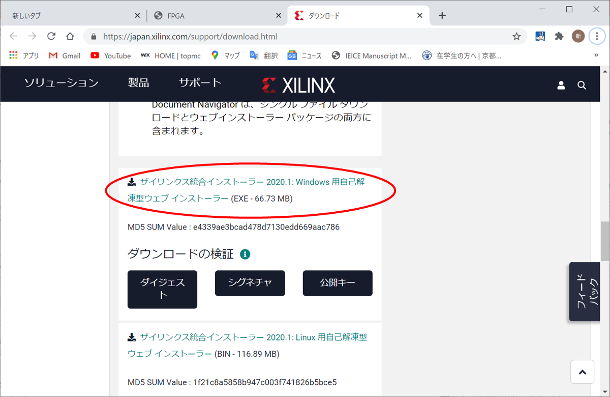Viewport: 610px width, 397px height.
Task: Open the Apps grid bookmark
Action: pyautogui.click(x=24, y=56)
